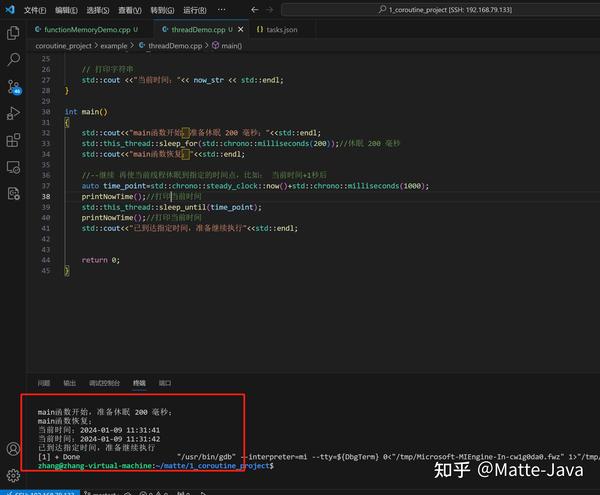
Task: Click '[1] + Done' terminal line
Action: click(x=59, y=457)
